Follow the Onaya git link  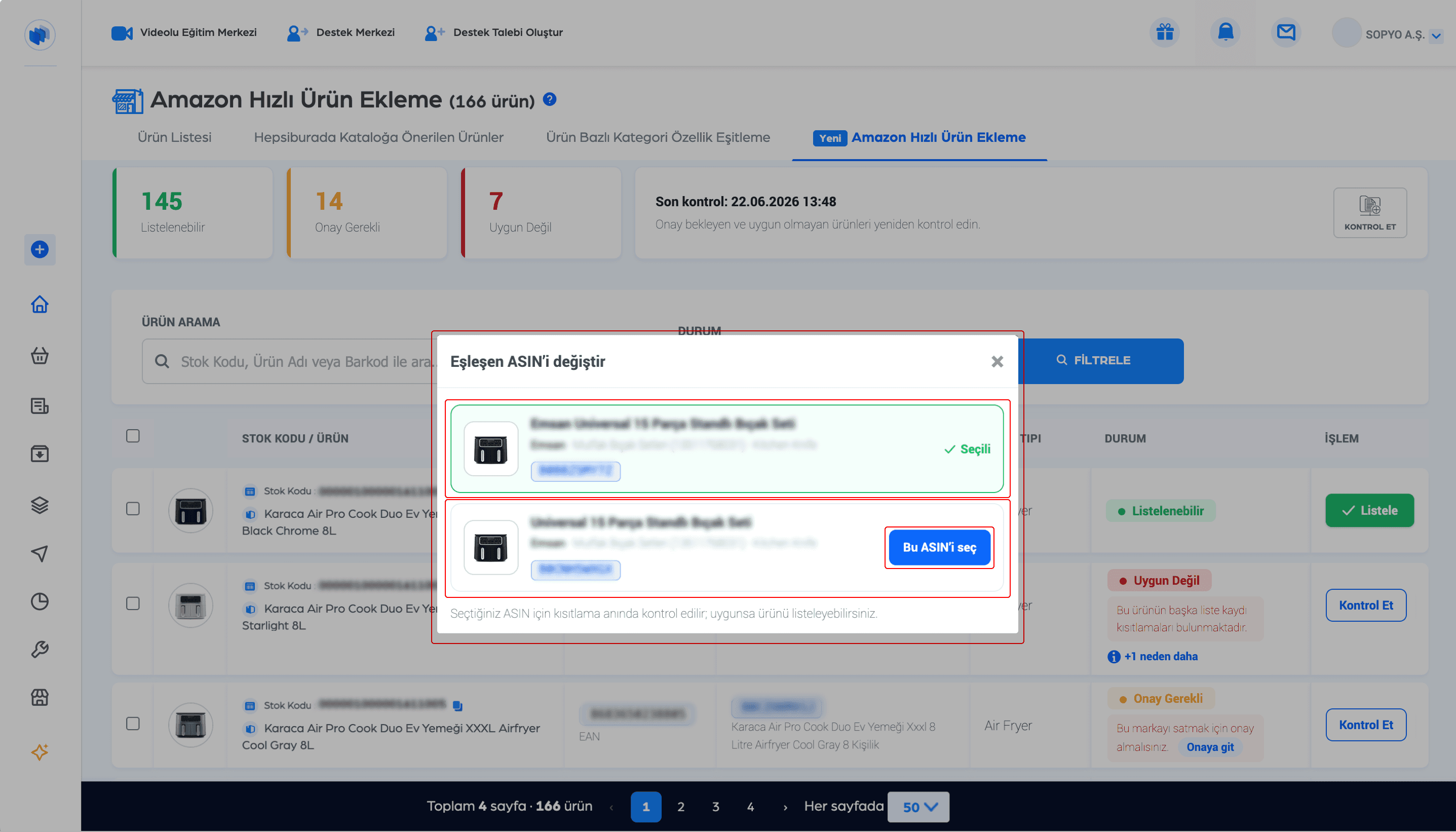tap(1210, 747)
